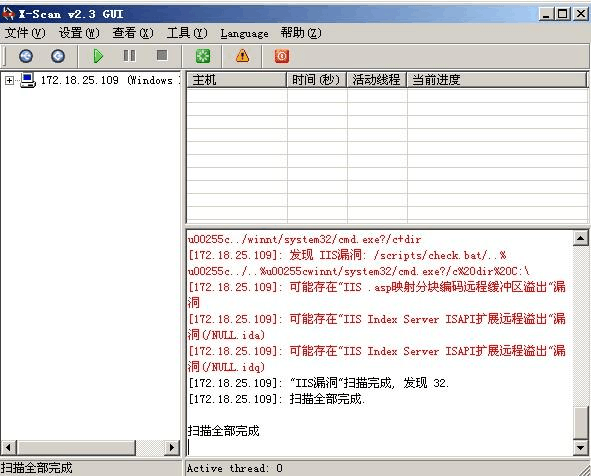Click the 当前进度 column header
Screen dimensions: 591x476
click(x=497, y=80)
